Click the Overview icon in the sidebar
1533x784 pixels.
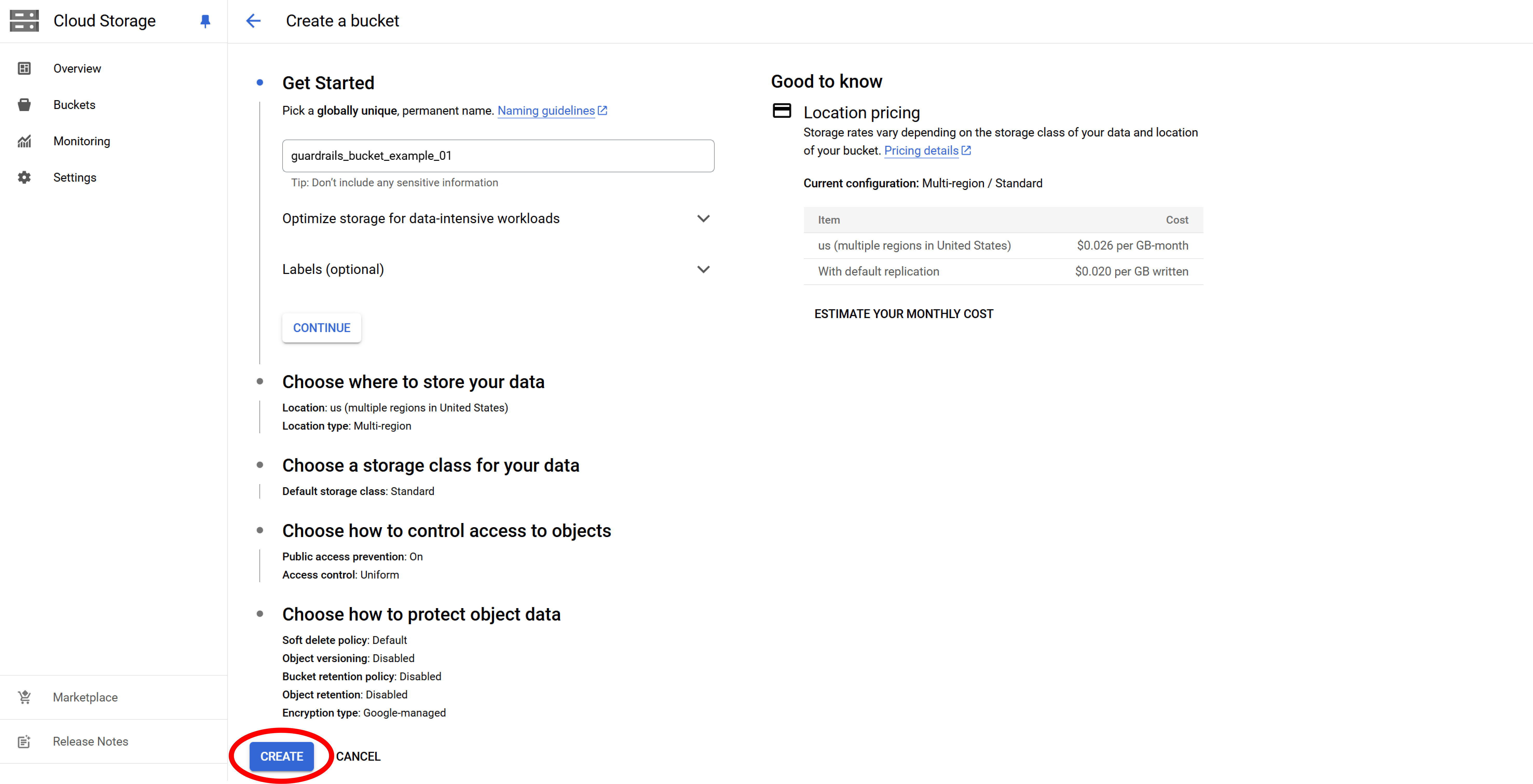pos(24,68)
